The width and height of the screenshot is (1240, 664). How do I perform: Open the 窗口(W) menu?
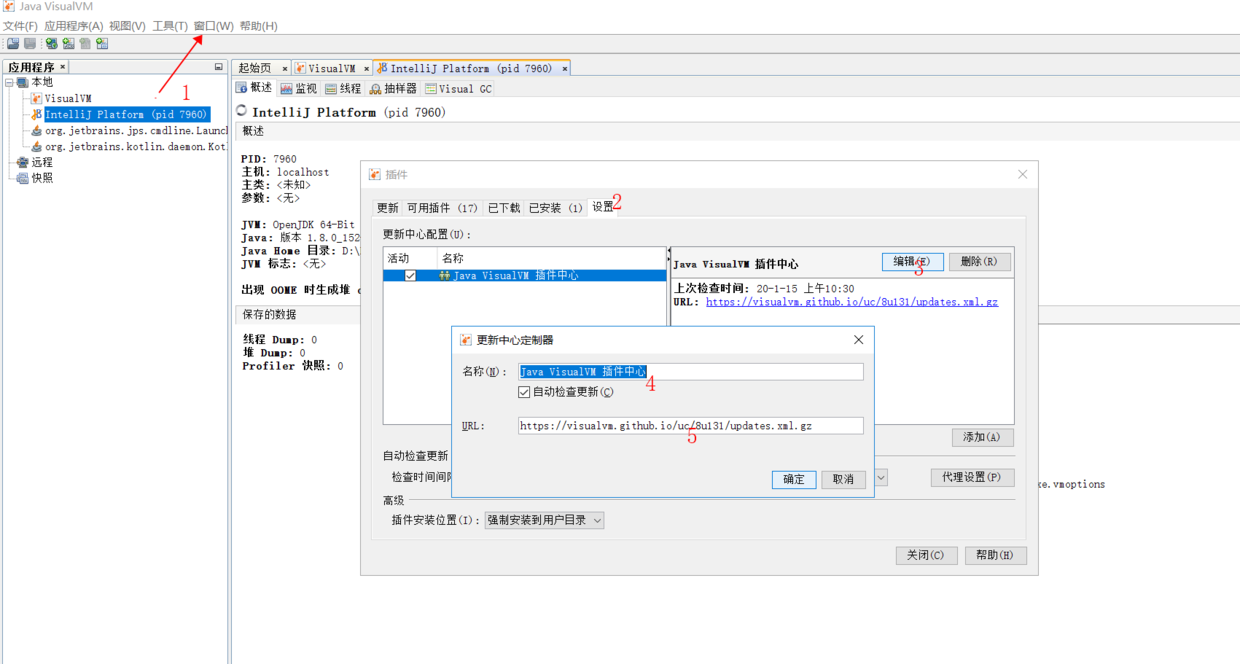click(214, 26)
